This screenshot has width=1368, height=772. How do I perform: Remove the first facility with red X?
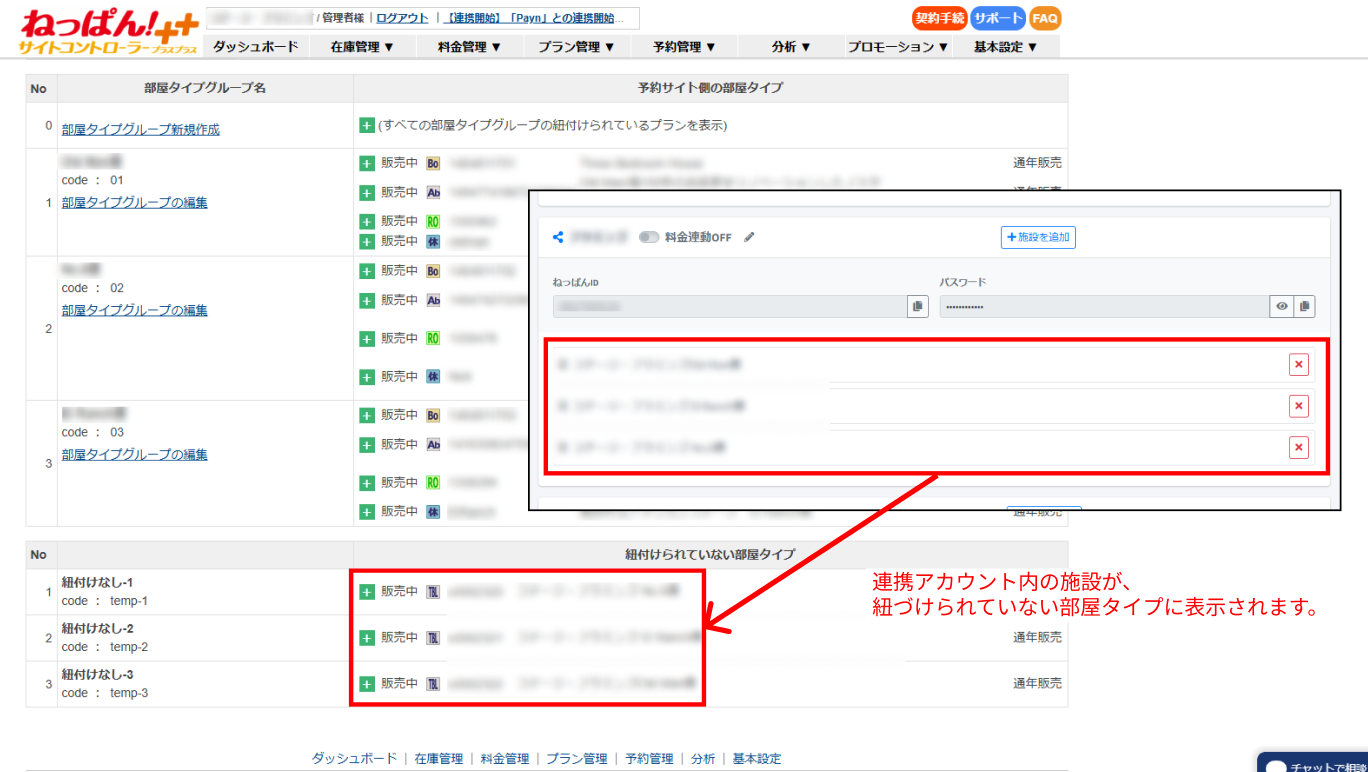point(1299,365)
